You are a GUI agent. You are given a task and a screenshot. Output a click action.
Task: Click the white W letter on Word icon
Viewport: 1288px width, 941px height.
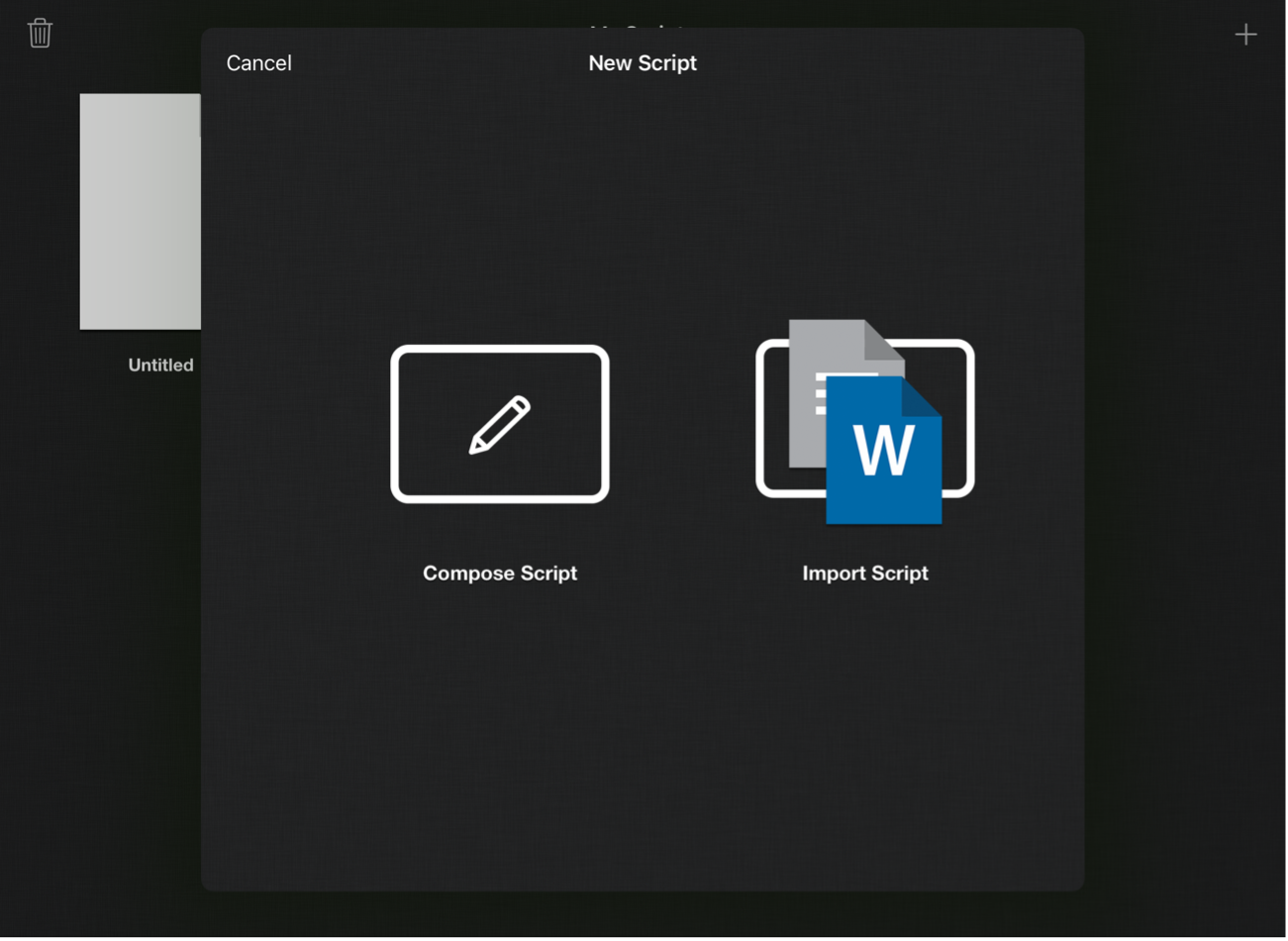pyautogui.click(x=883, y=451)
